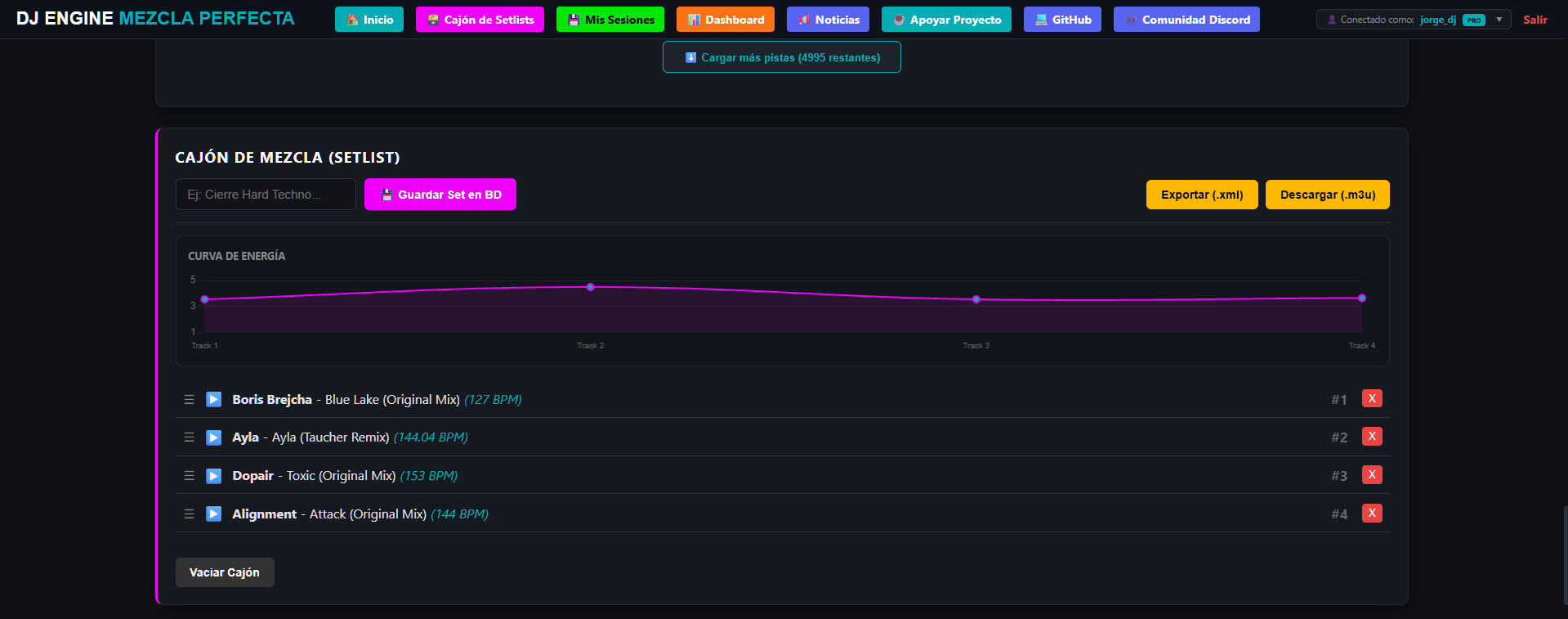The height and width of the screenshot is (619, 1568).
Task: Remove track #3 Toxic from the setlist
Action: 1372,474
